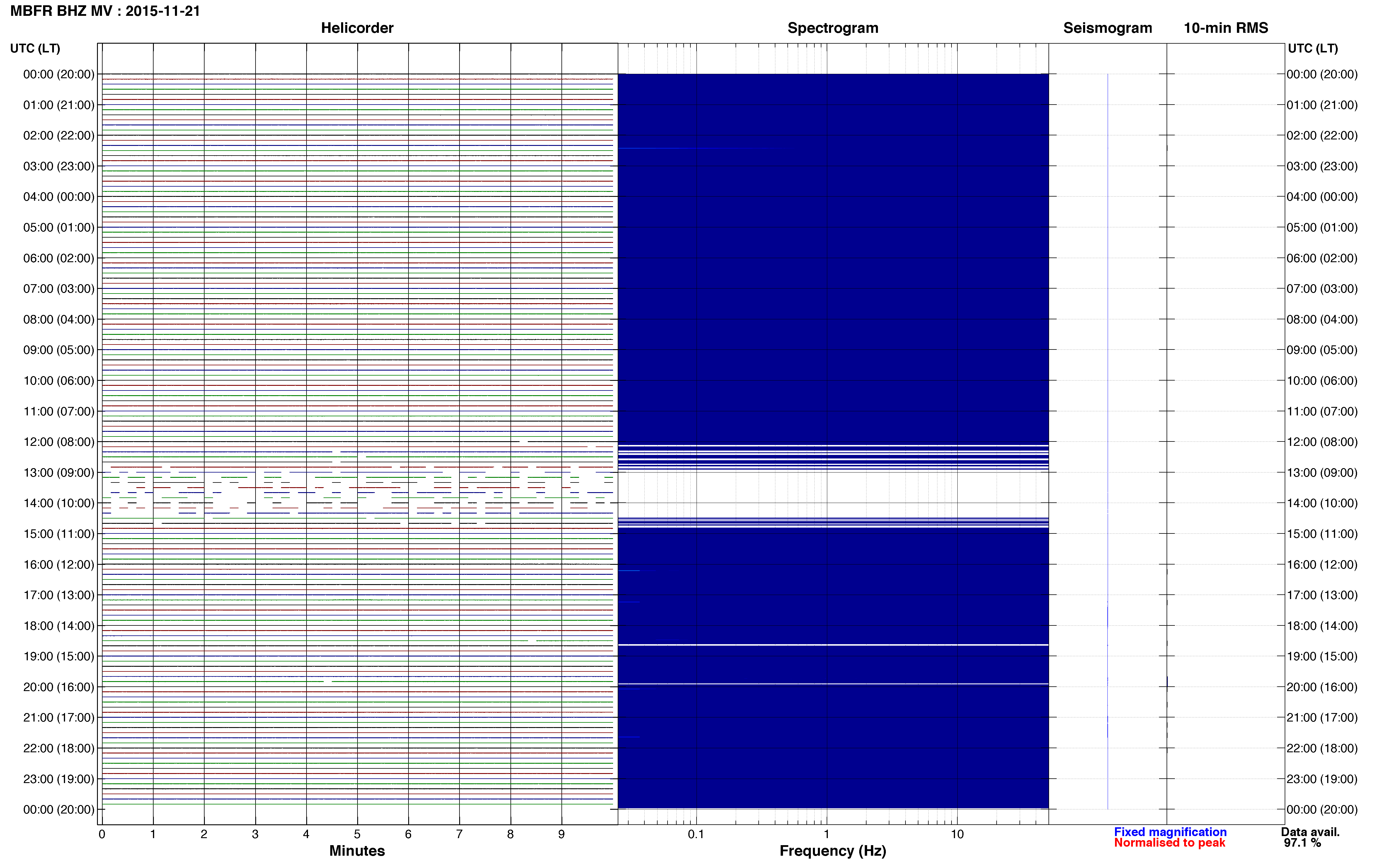Click the Frequency (Hz) axis label

click(833, 851)
